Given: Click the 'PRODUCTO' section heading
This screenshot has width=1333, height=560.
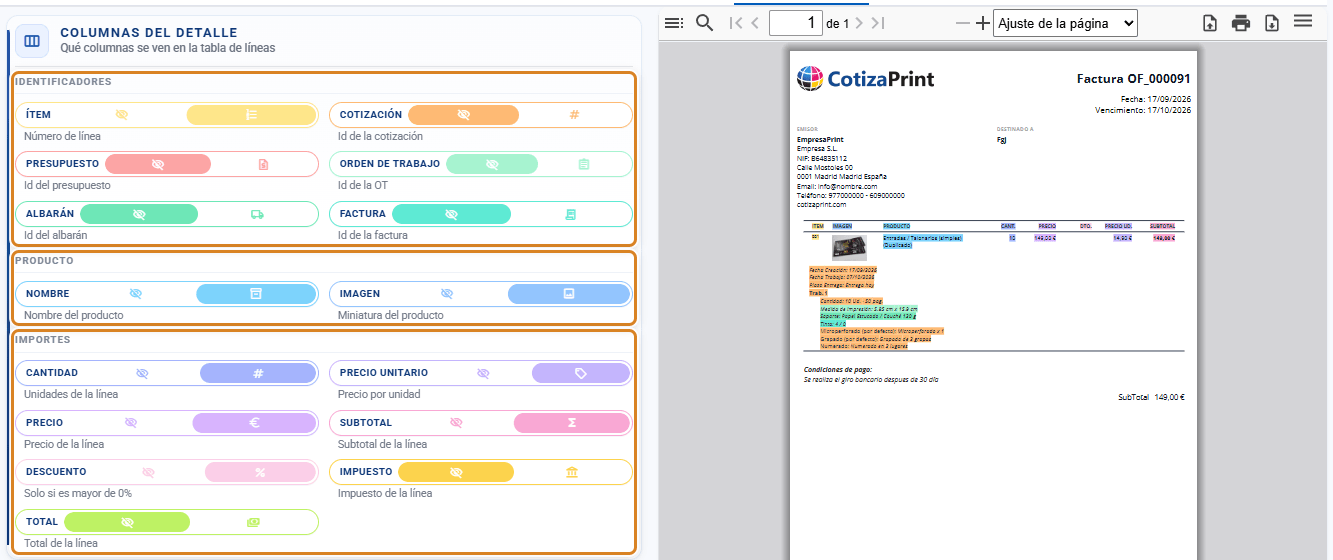Looking at the screenshot, I should pos(45,261).
